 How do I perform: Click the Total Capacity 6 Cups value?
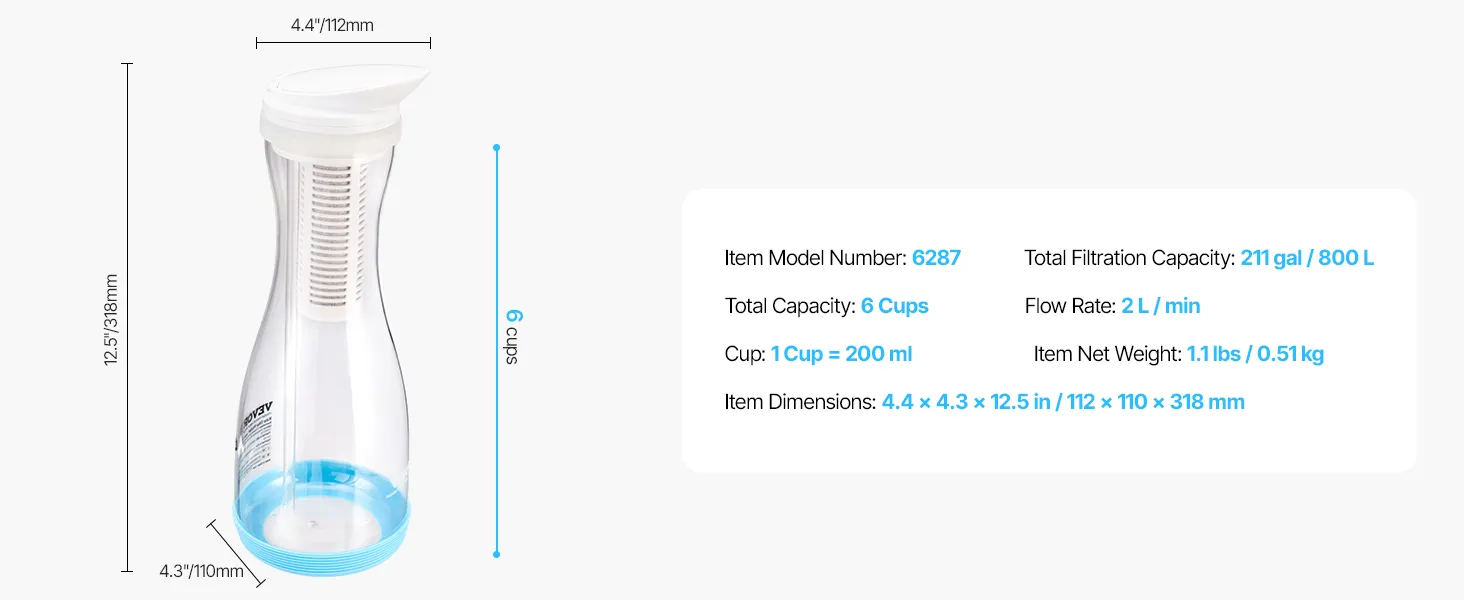point(894,306)
